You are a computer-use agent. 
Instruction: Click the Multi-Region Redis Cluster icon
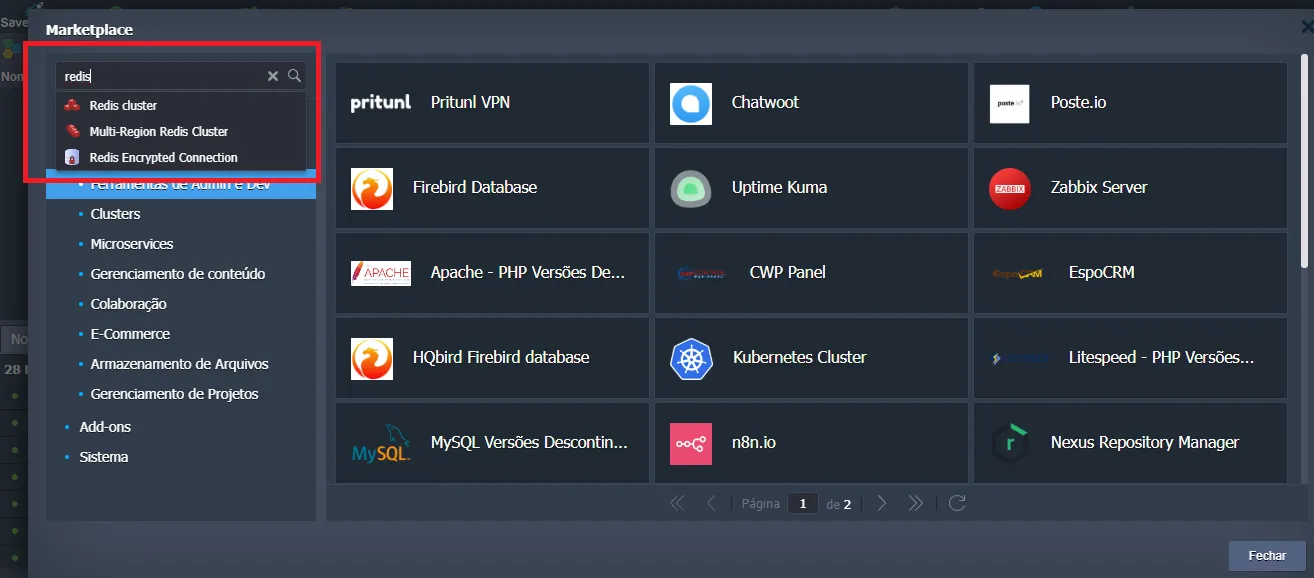click(x=72, y=131)
